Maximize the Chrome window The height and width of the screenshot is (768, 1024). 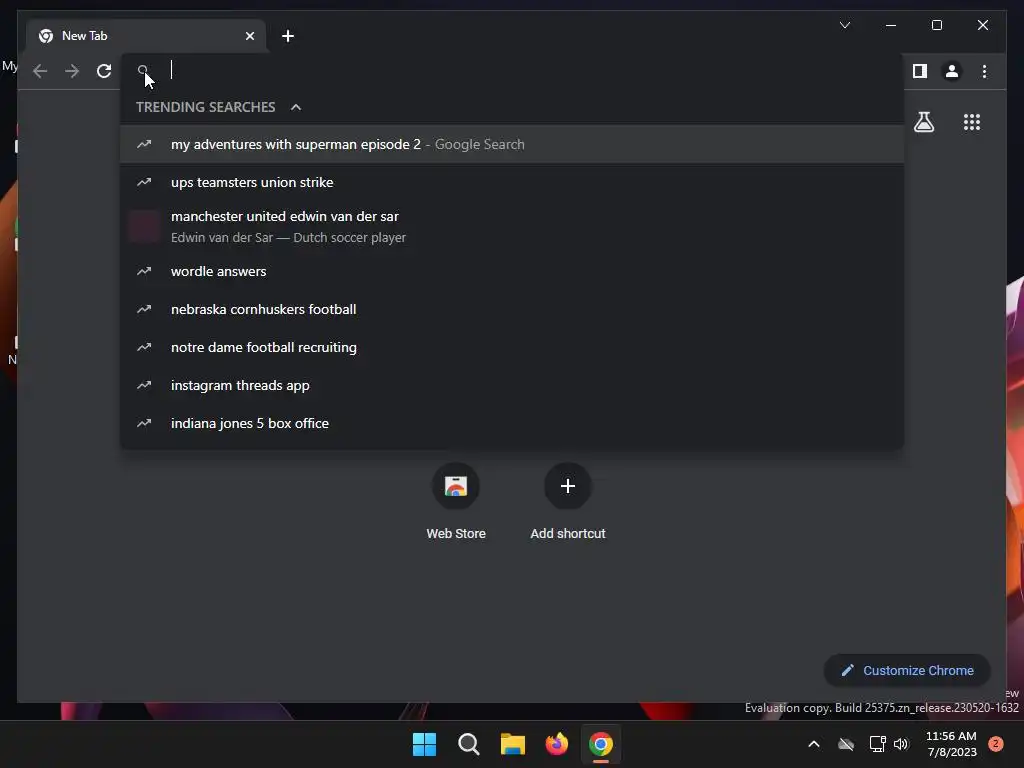pos(936,25)
